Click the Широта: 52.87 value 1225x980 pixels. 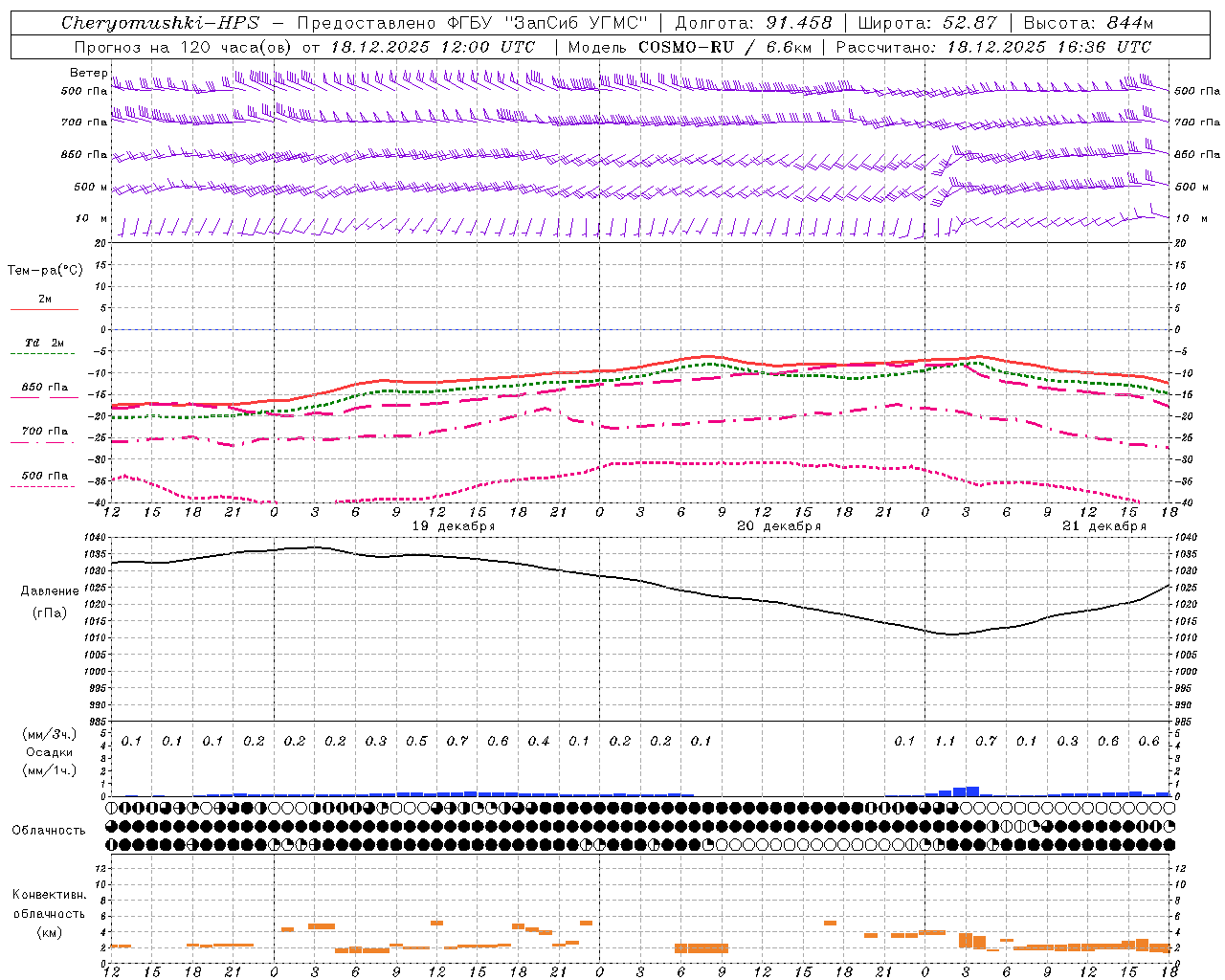click(927, 23)
